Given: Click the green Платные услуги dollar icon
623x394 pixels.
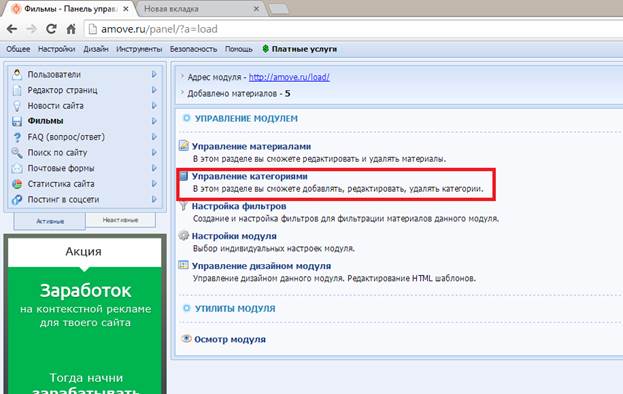Looking at the screenshot, I should [x=265, y=49].
